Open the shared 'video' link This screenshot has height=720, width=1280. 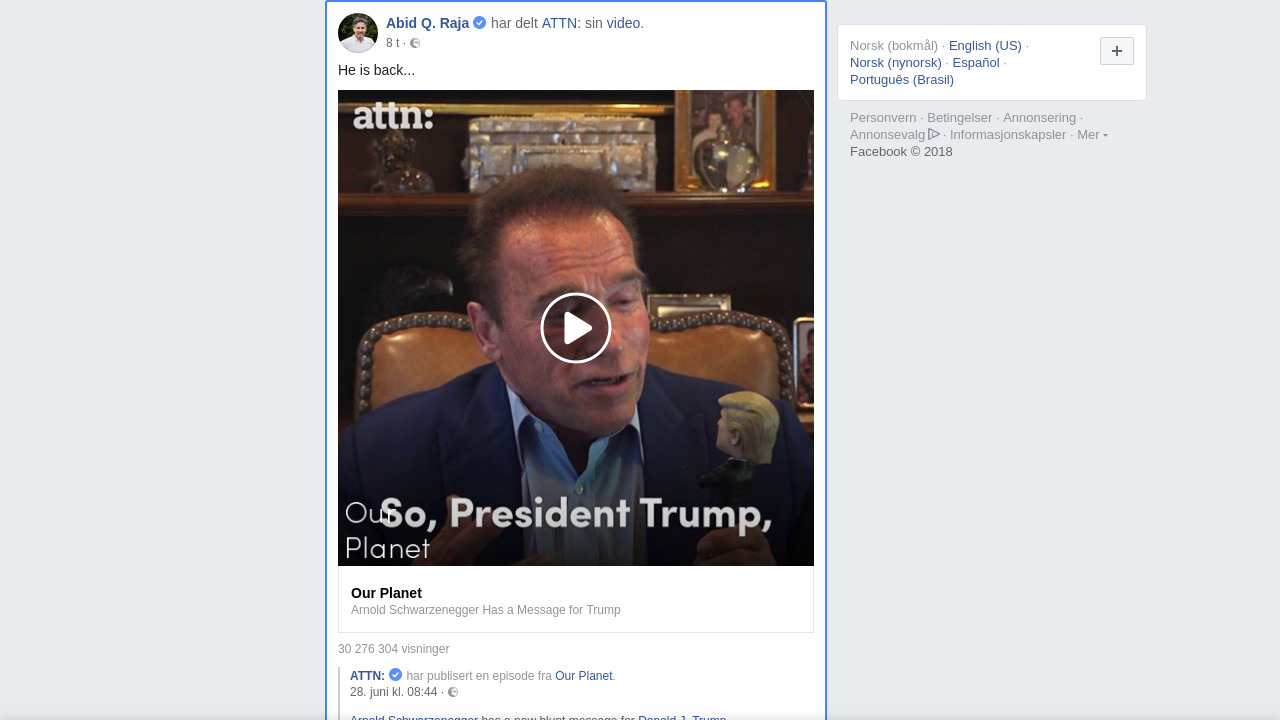pos(623,23)
